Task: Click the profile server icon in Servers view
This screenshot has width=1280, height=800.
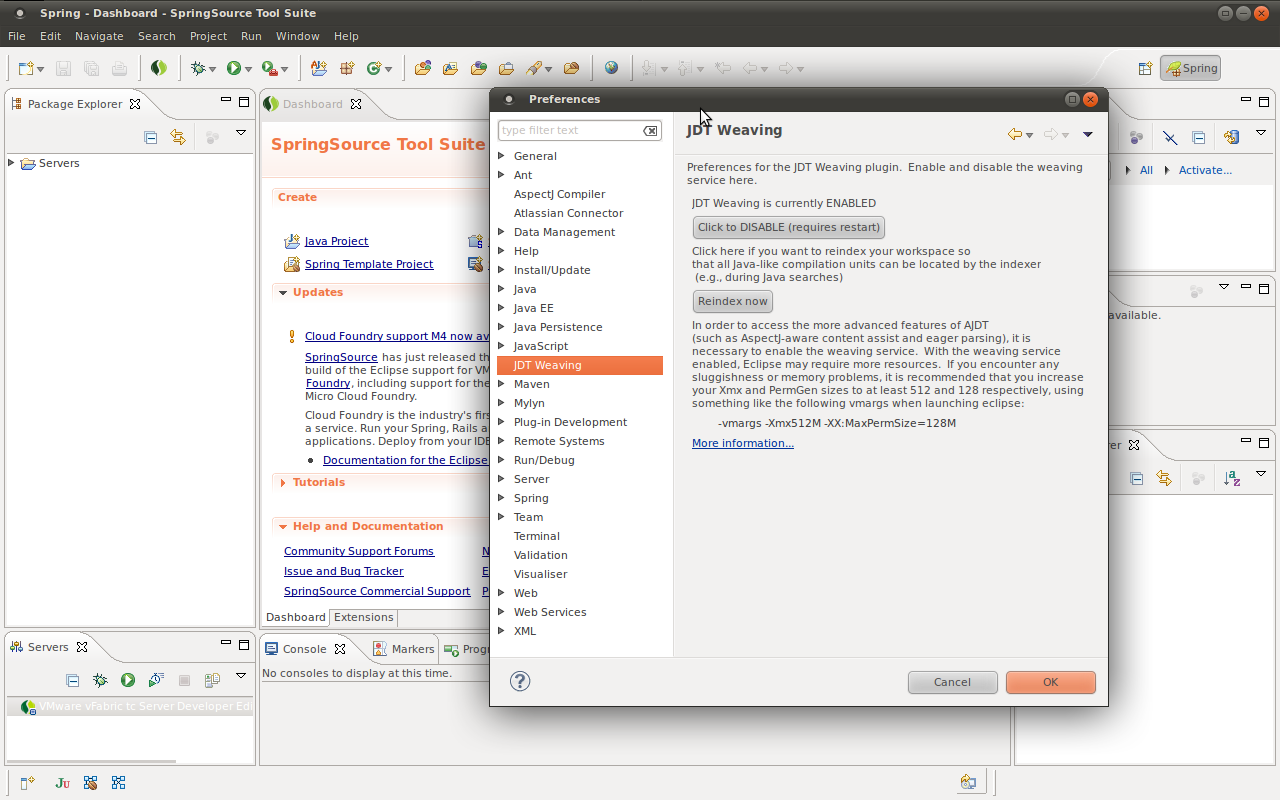Action: coord(156,680)
